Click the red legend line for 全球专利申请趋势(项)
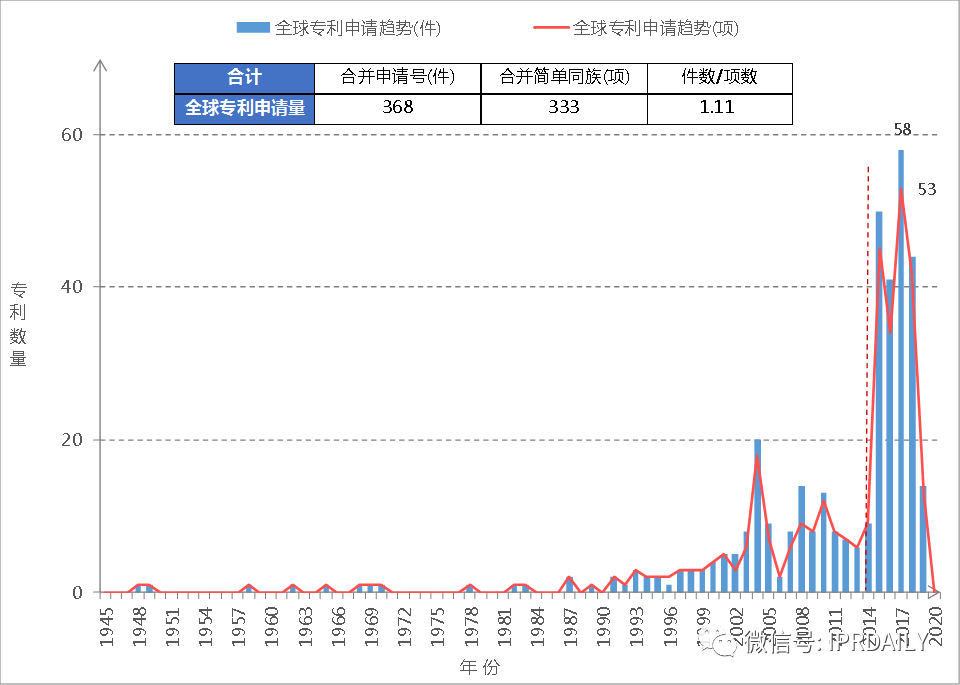Viewport: 960px width, 685px height. [550, 28]
